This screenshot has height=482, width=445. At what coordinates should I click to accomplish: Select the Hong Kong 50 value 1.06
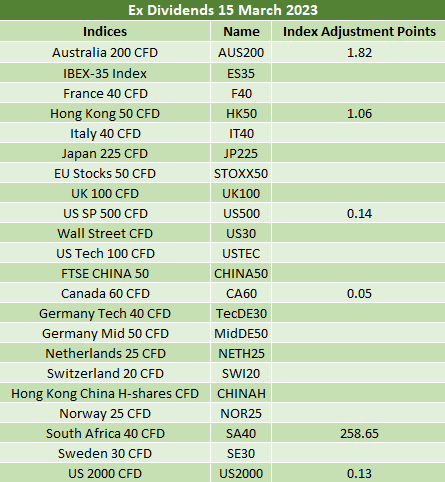359,113
